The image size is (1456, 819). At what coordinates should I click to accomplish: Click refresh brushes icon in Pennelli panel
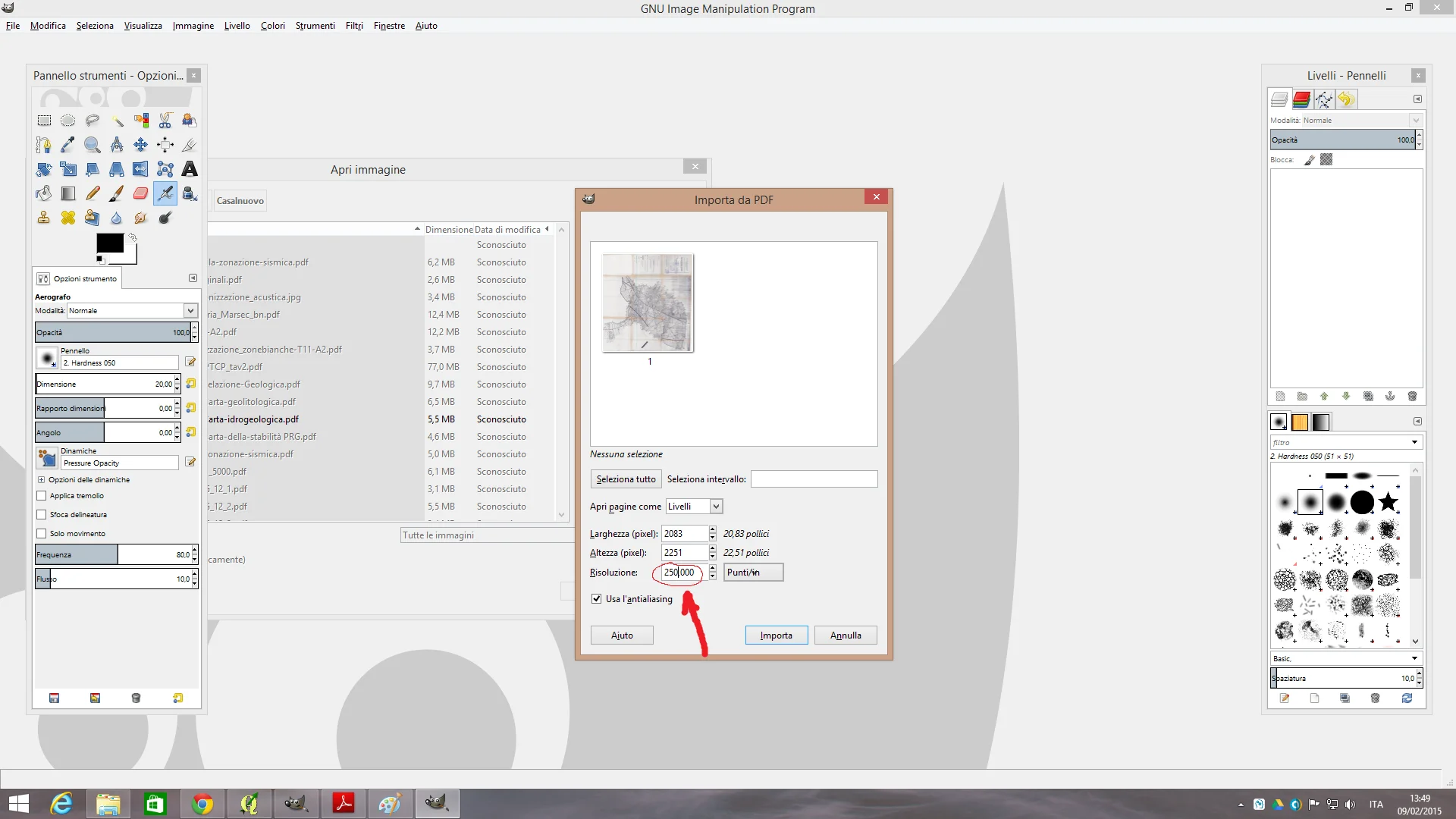(1407, 698)
